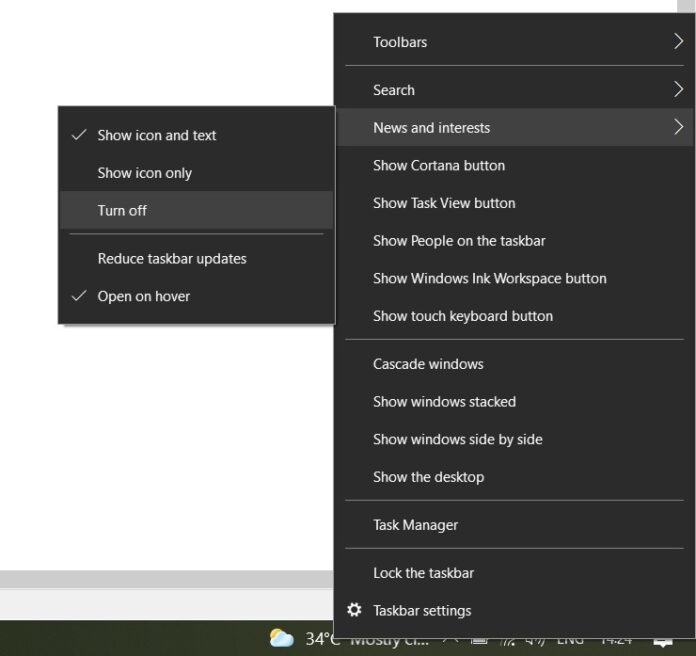Open the 'News and interests' submenu arrow
This screenshot has width=696, height=656.
[677, 127]
